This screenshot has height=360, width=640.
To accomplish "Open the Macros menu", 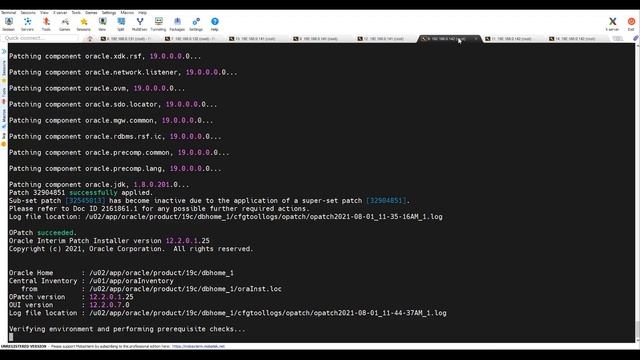I will 127,13.
